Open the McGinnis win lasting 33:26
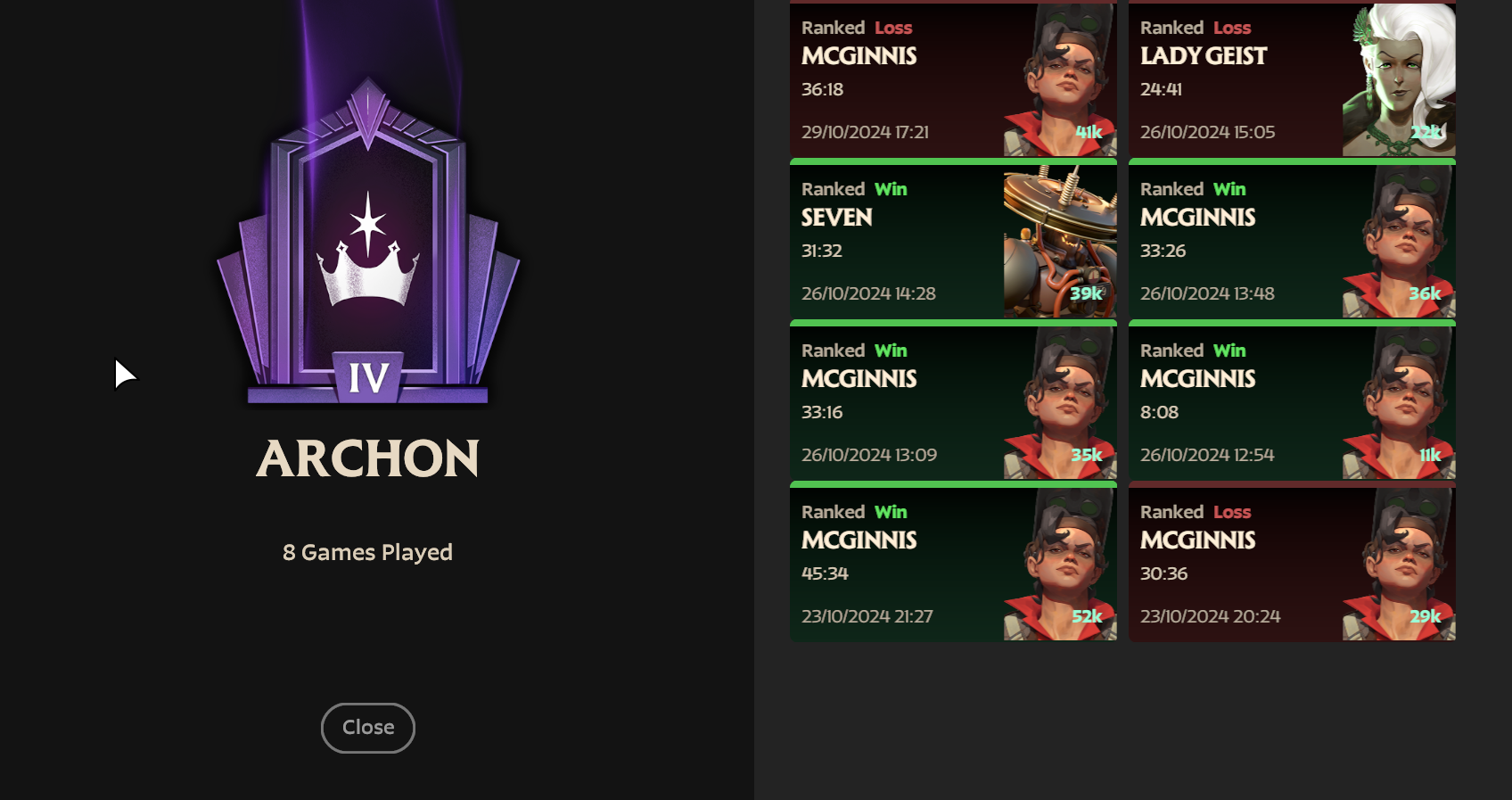 1292,239
